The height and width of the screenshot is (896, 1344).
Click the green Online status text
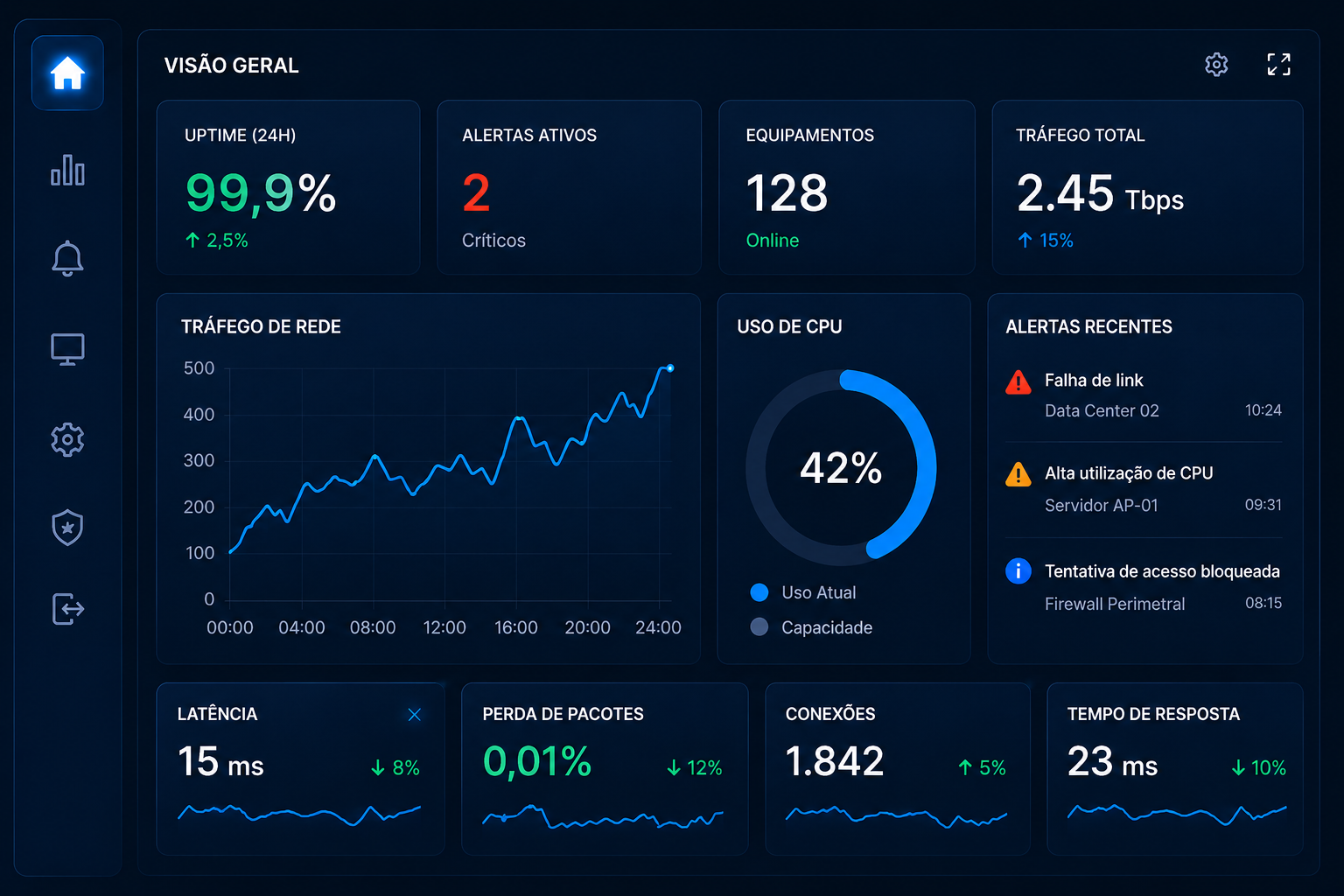tap(773, 241)
